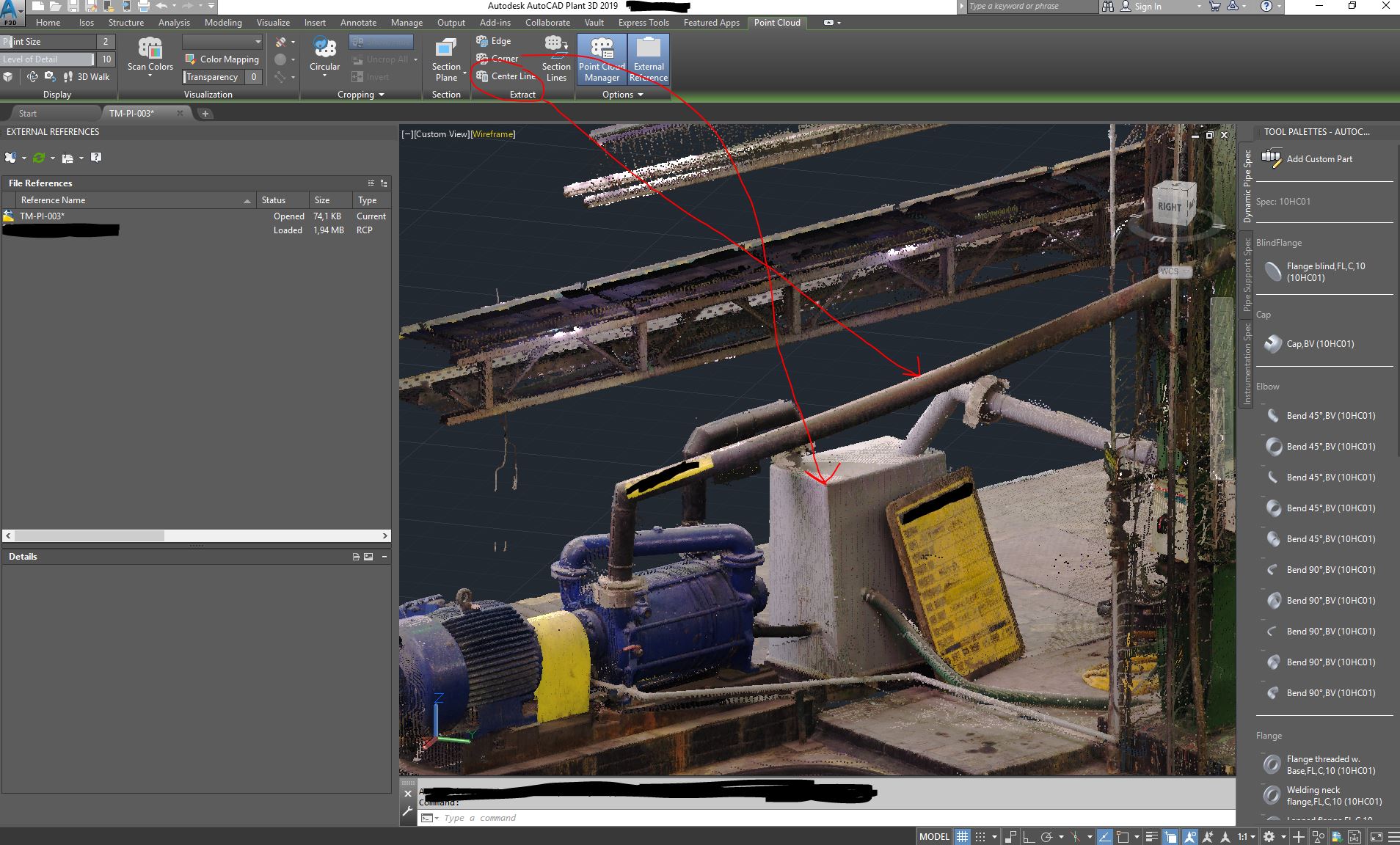Toggle External Reference palette button
1400x845 pixels.
click(x=649, y=59)
